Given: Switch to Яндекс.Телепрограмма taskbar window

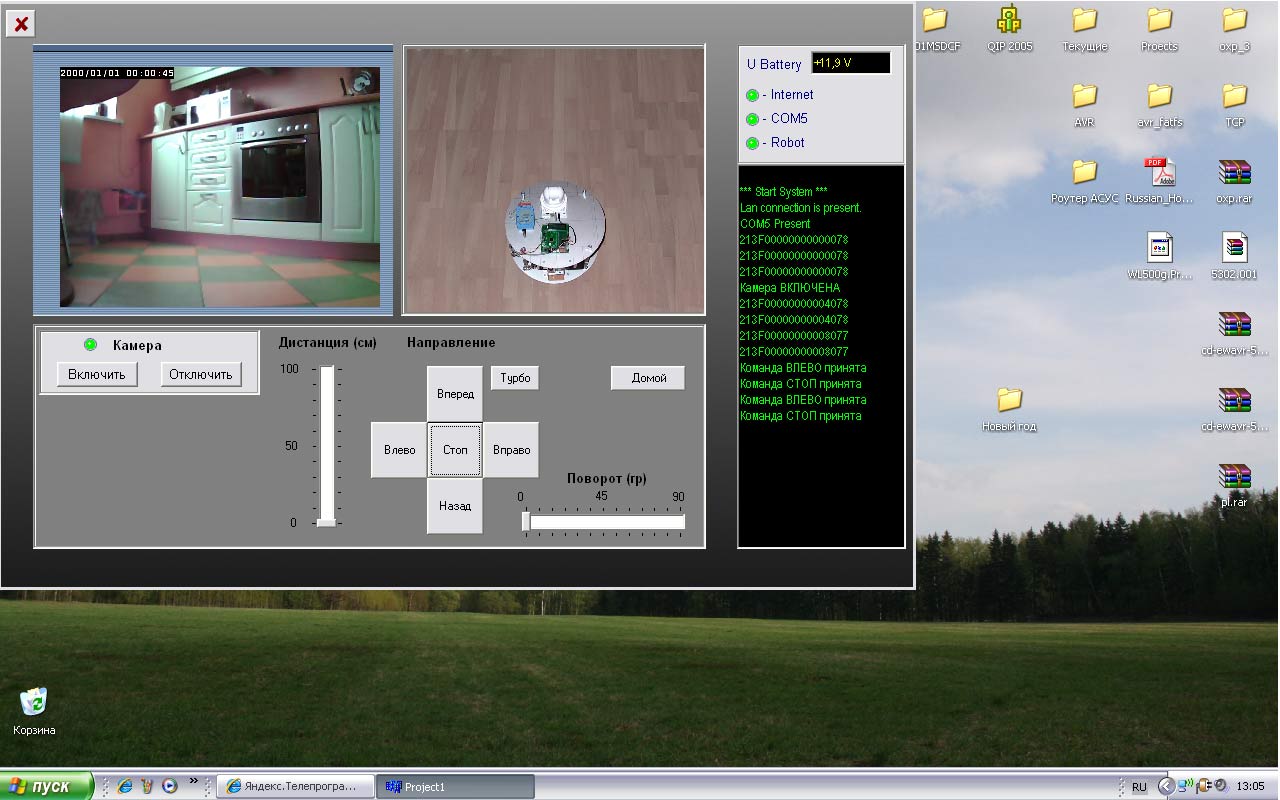Looking at the screenshot, I should tap(296, 786).
